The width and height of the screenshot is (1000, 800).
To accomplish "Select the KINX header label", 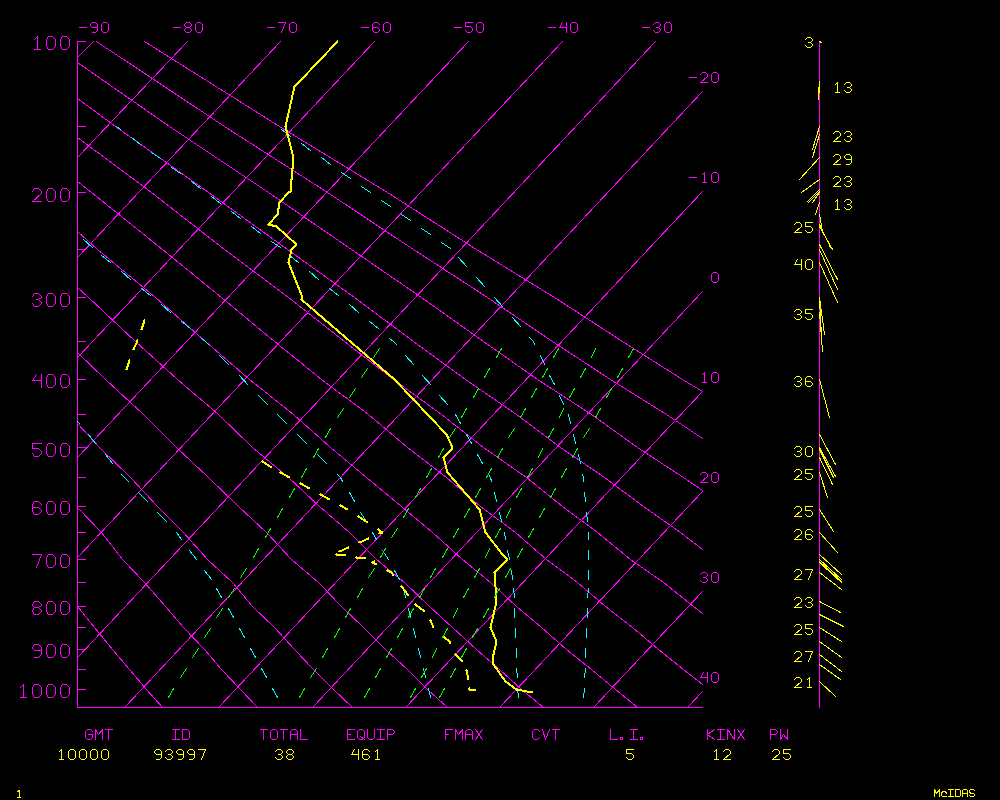I will point(726,735).
